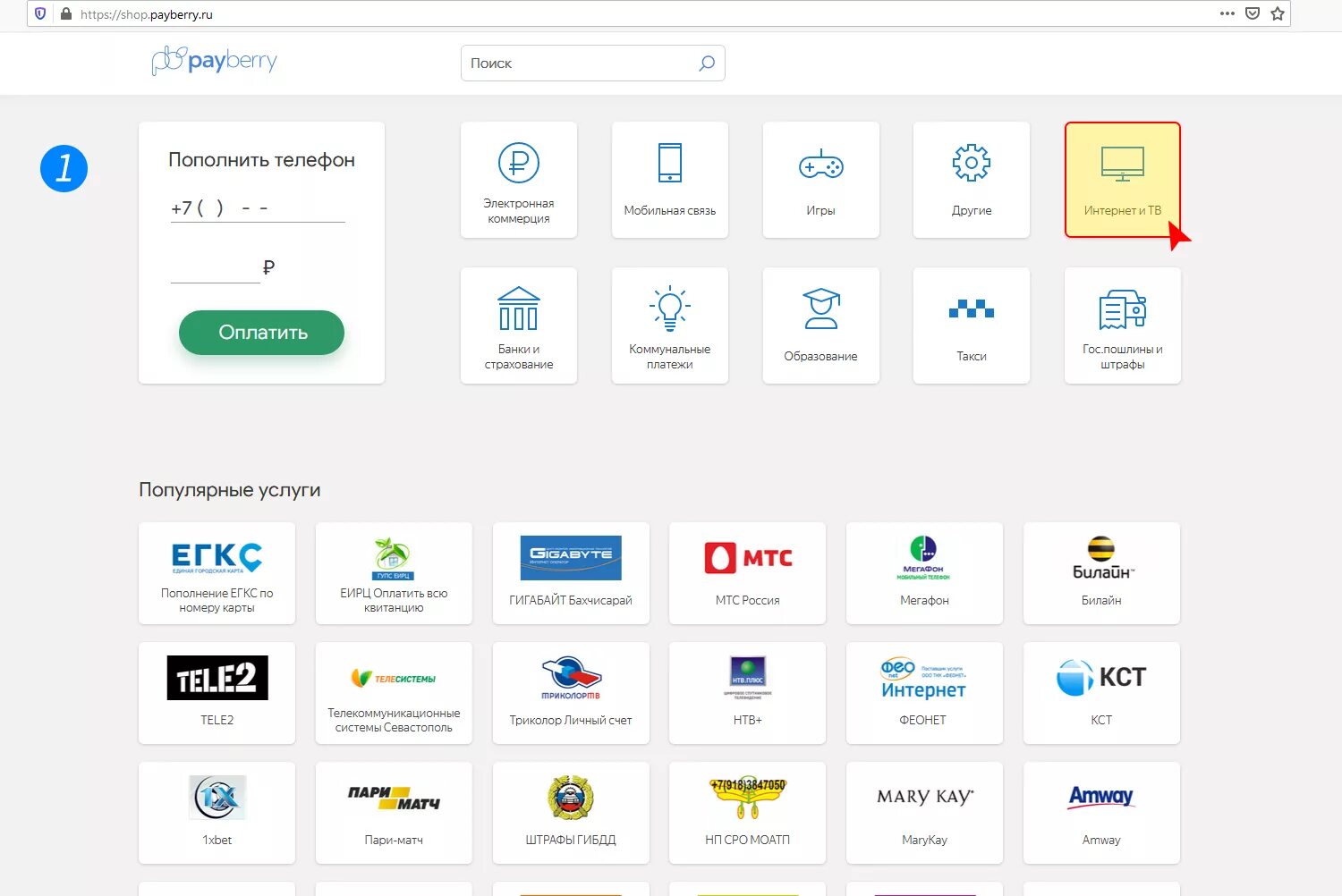Screen dimensions: 1342x896
Task: Open Банки и страхование category
Action: point(519,325)
